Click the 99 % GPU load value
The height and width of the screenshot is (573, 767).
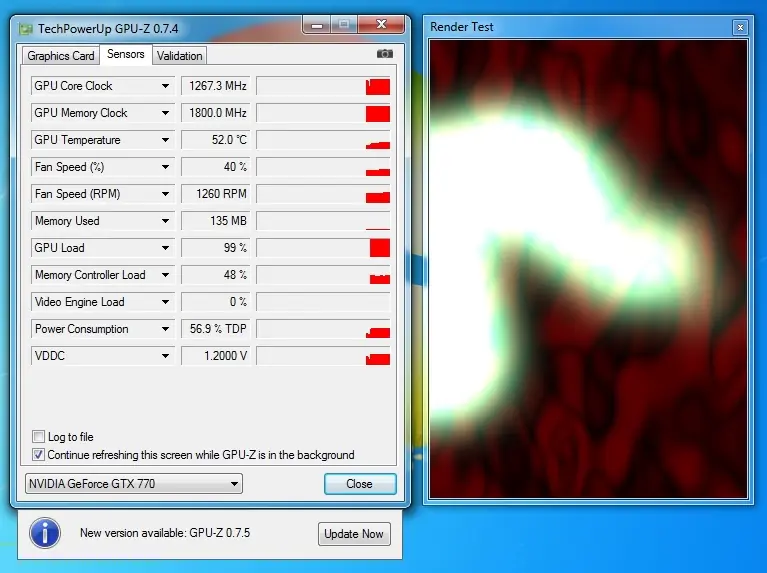click(x=216, y=248)
